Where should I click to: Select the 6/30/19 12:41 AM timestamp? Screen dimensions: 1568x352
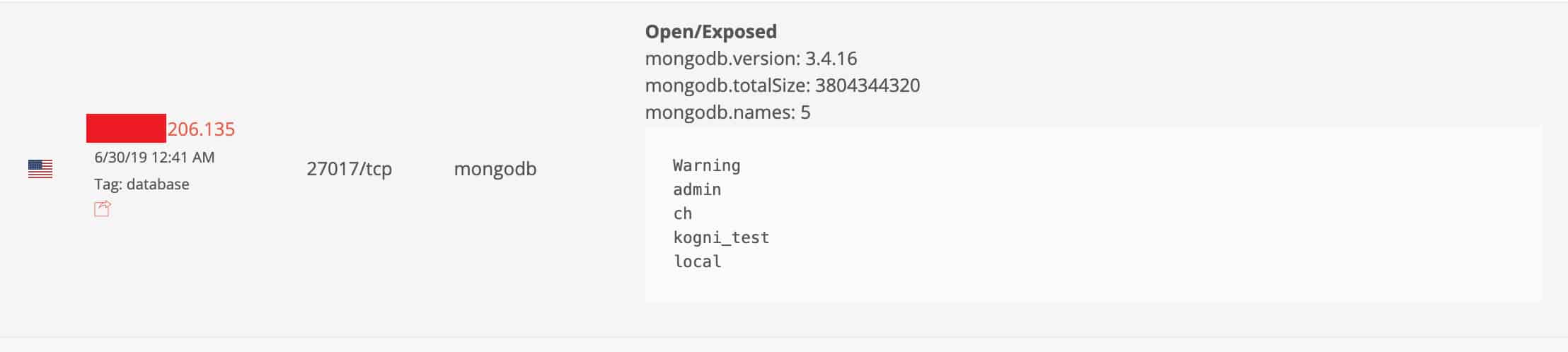154,158
